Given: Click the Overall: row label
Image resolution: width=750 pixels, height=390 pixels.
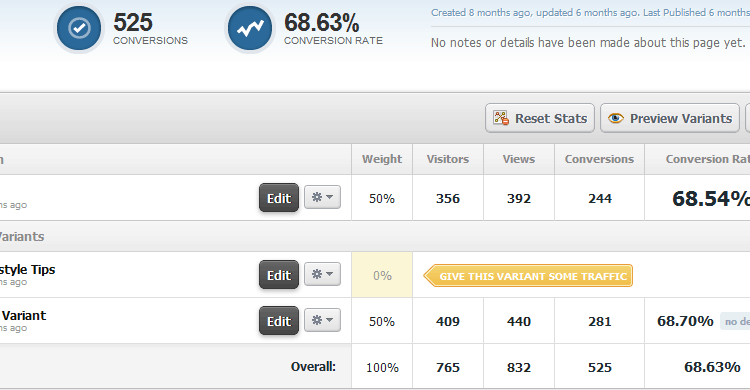Looking at the screenshot, I should [x=313, y=367].
